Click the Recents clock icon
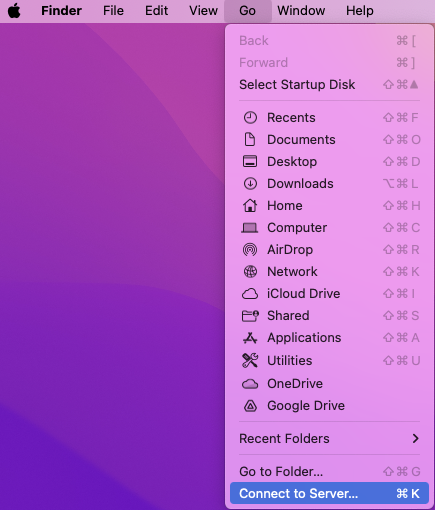This screenshot has width=435, height=510. pyautogui.click(x=250, y=118)
